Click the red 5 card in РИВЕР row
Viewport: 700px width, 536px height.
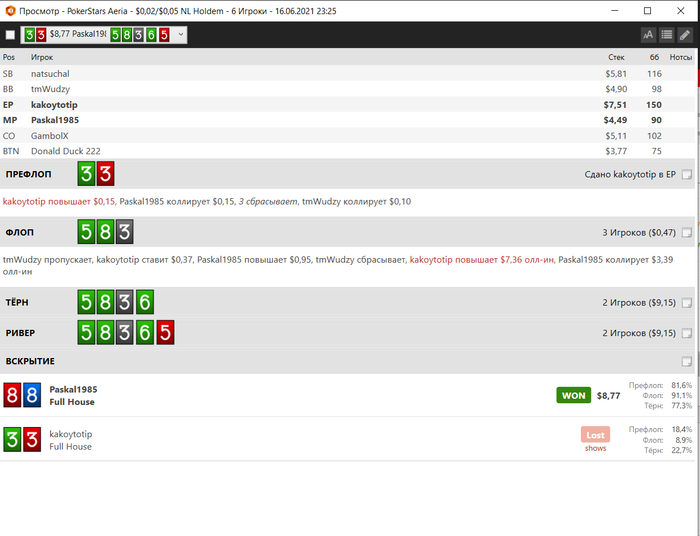(165, 332)
